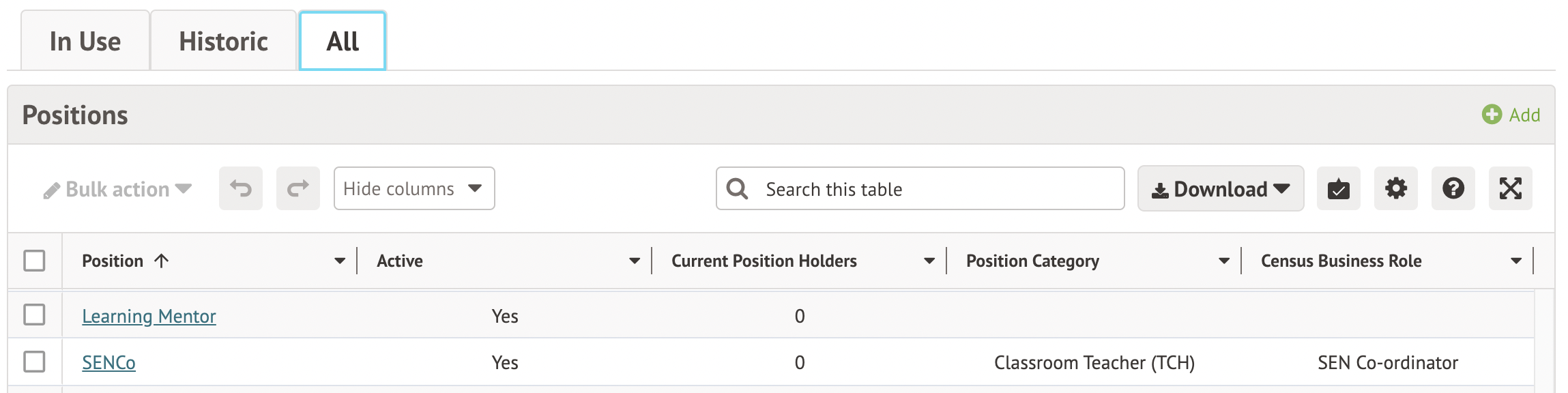
Task: Switch to the In Use tab
Action: 85,42
